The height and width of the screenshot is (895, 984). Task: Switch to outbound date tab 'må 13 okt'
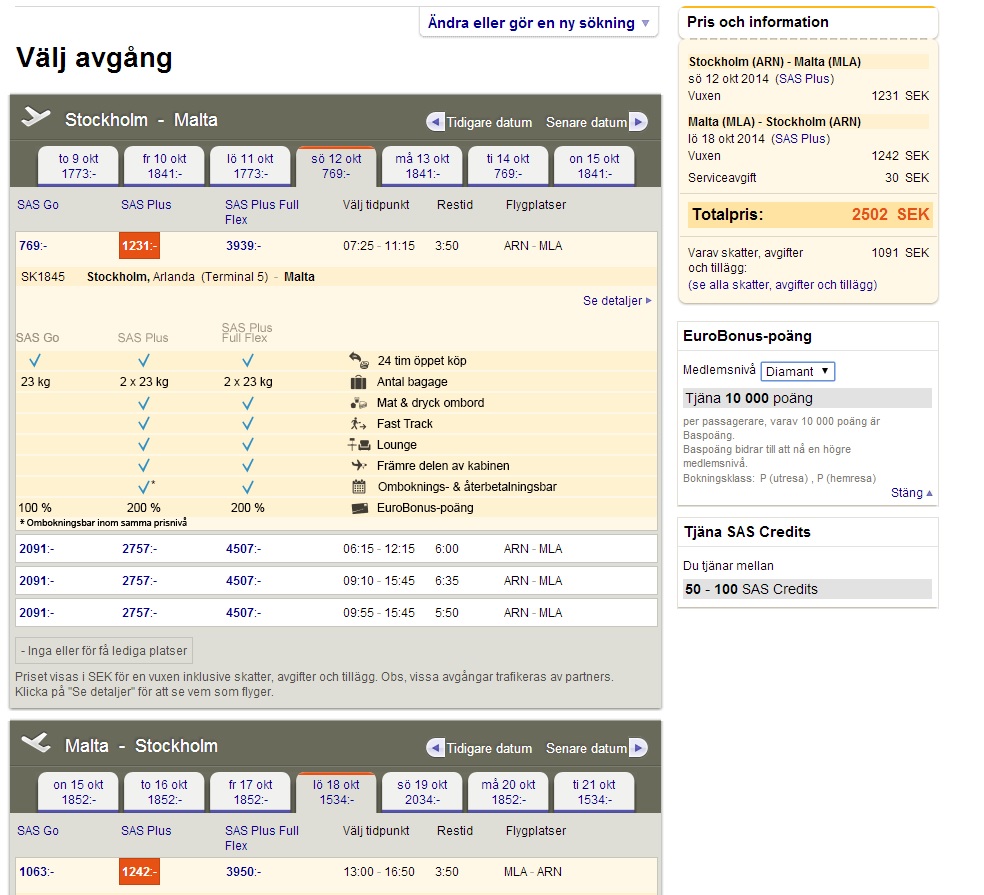[x=422, y=166]
